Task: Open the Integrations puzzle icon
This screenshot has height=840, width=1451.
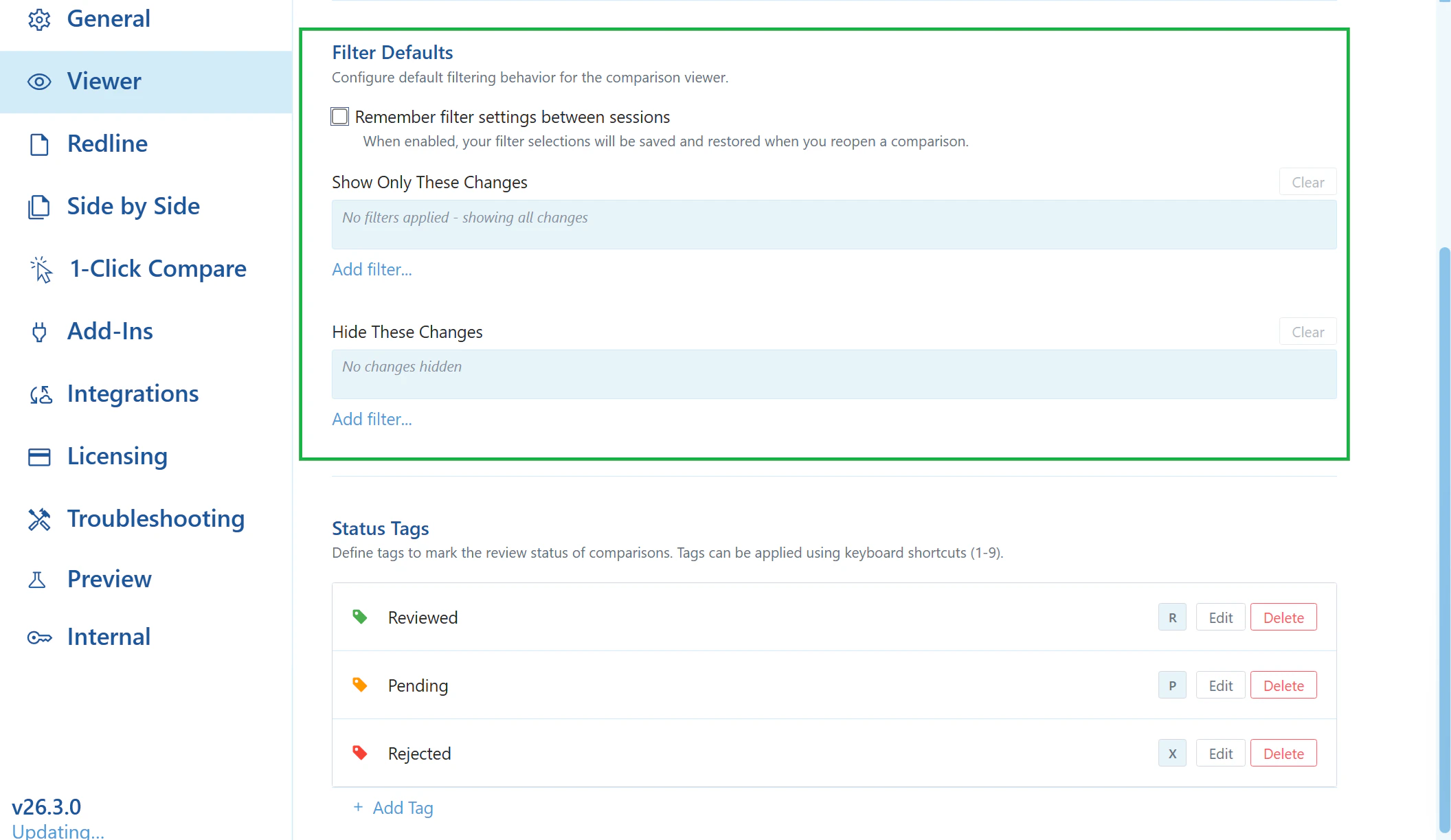Action: [39, 394]
